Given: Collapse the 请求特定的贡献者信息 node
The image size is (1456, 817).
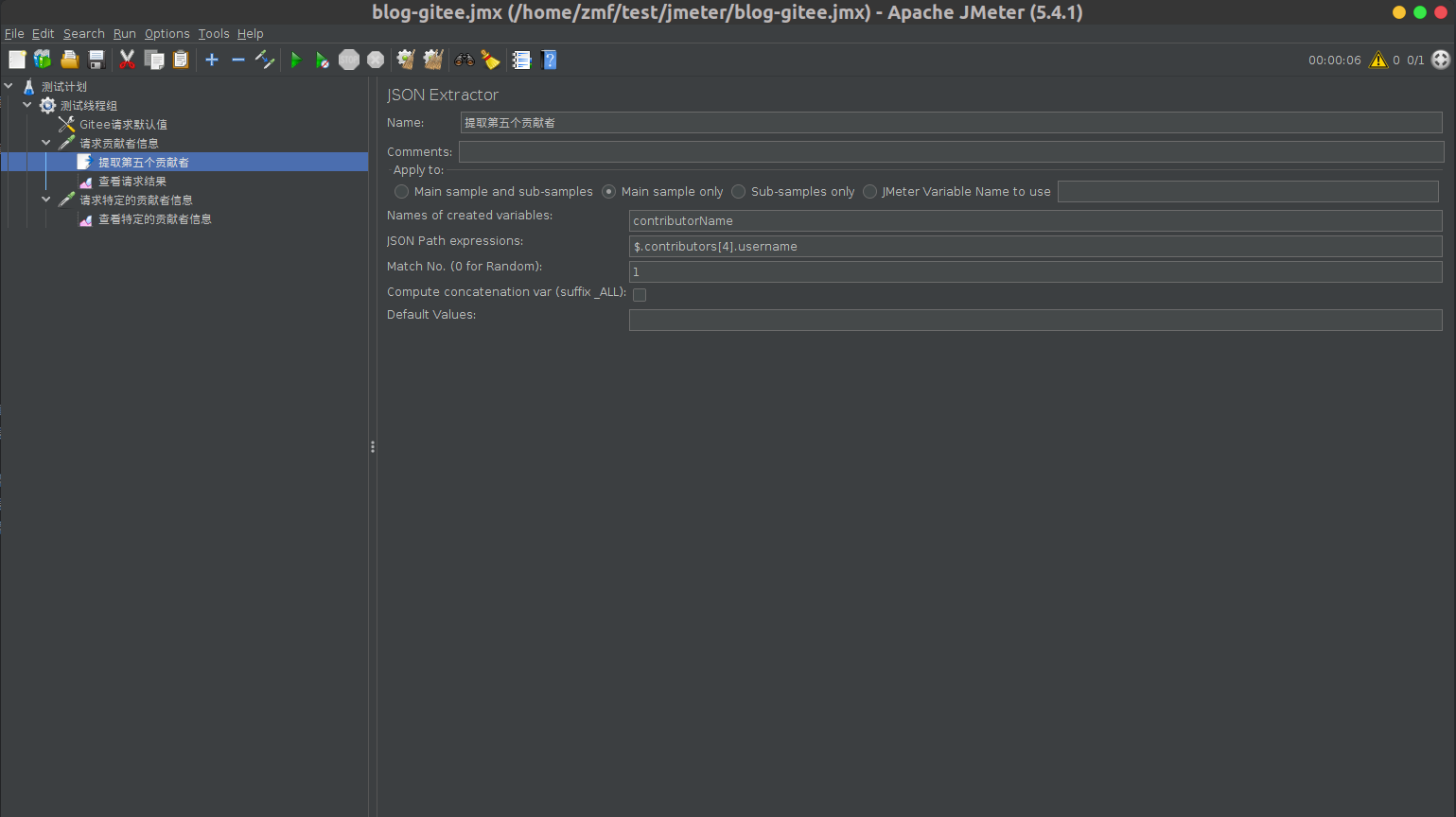Looking at the screenshot, I should click(x=46, y=200).
